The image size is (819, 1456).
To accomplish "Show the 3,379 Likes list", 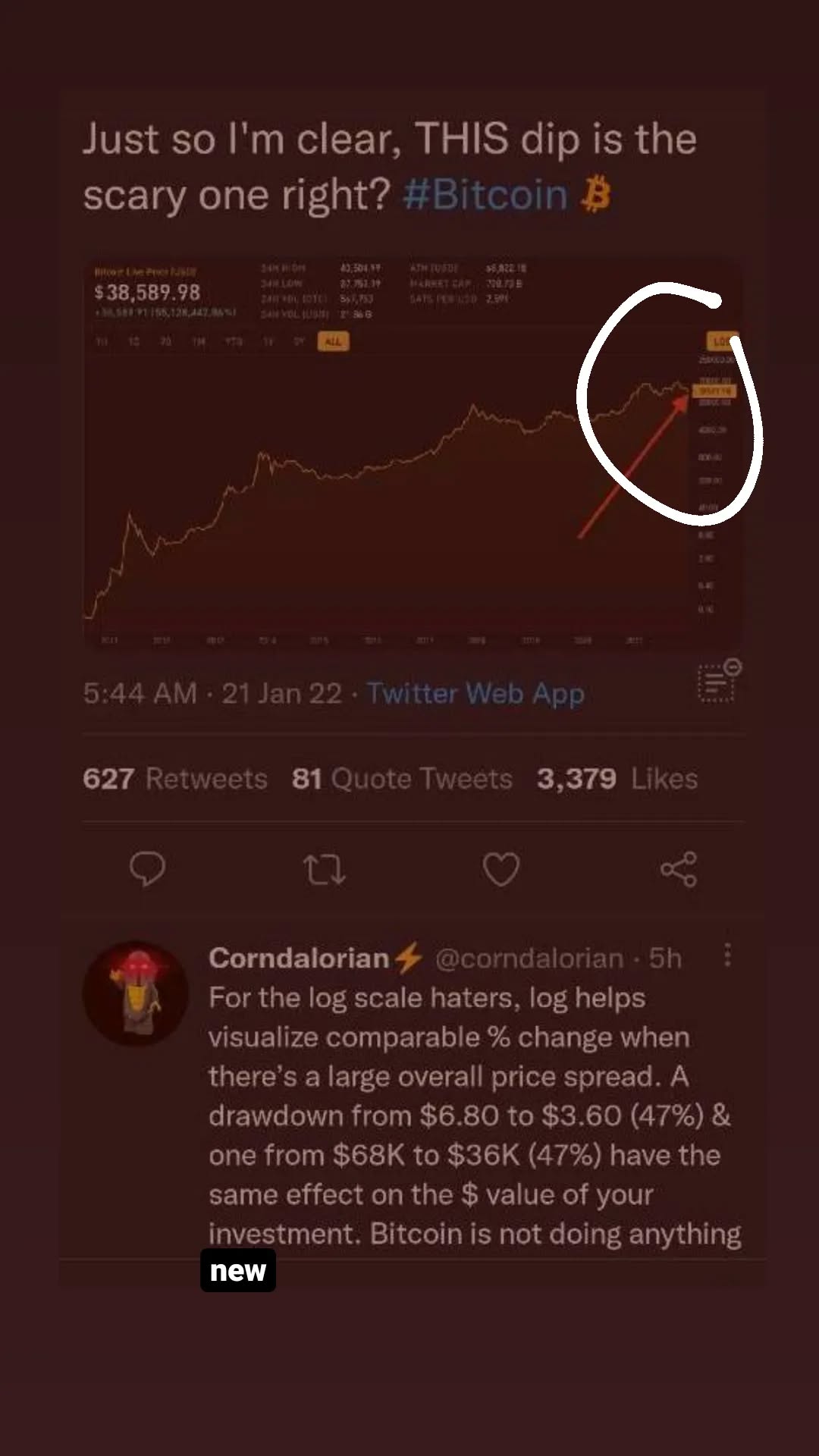I will pyautogui.click(x=617, y=779).
